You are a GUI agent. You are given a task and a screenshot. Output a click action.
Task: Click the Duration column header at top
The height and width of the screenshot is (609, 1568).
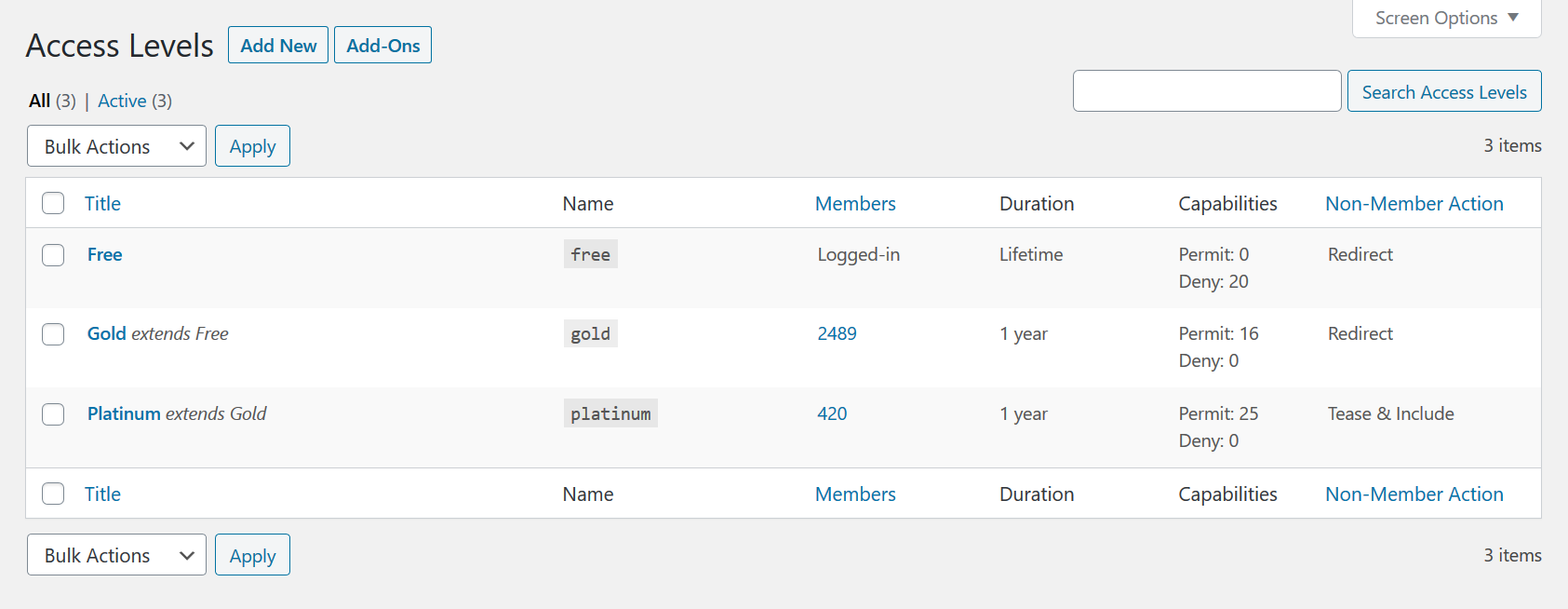click(1037, 203)
